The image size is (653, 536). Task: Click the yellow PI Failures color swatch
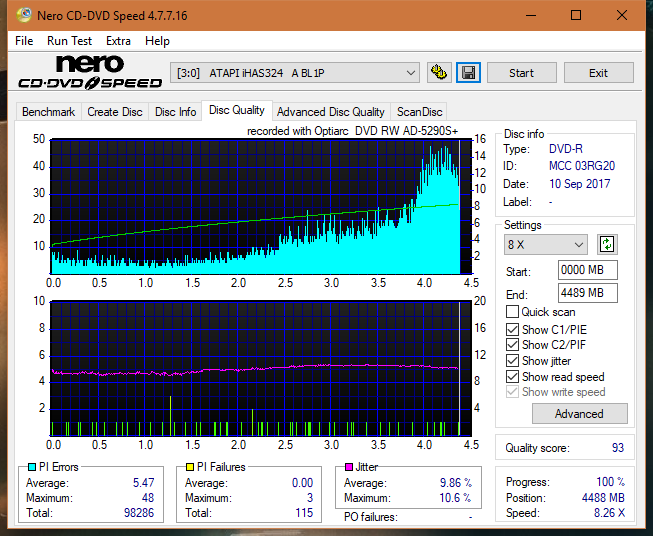[x=190, y=467]
